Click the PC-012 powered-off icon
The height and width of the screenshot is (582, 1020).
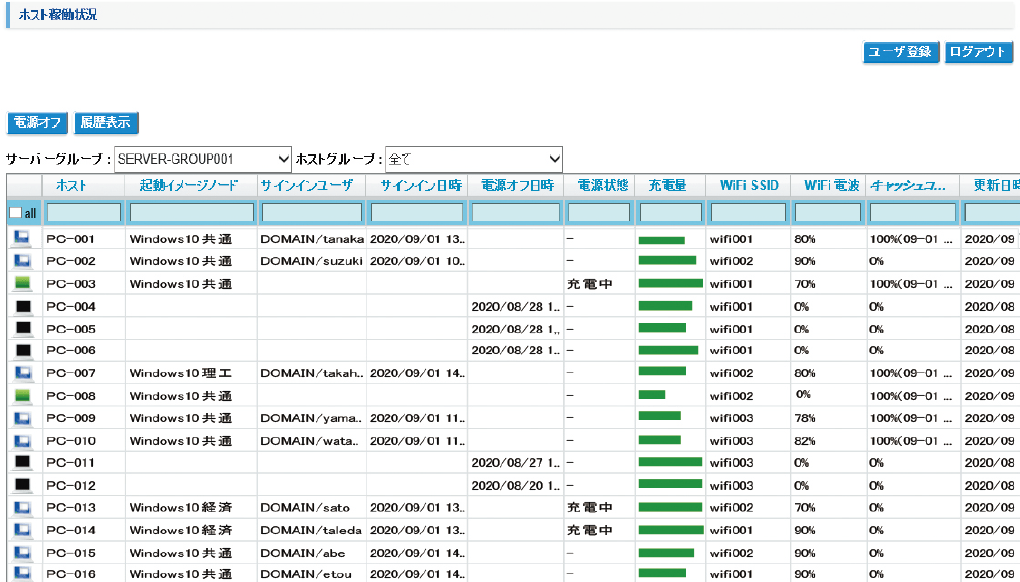tap(23, 485)
